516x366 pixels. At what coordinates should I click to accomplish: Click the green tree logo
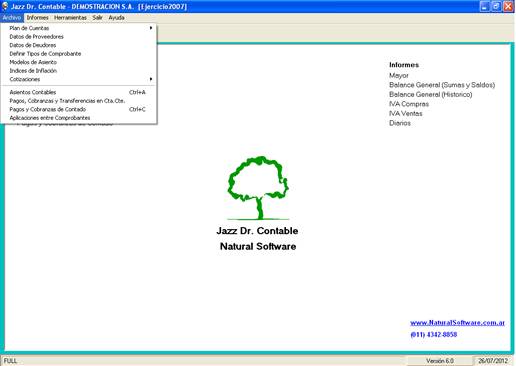pyautogui.click(x=258, y=188)
